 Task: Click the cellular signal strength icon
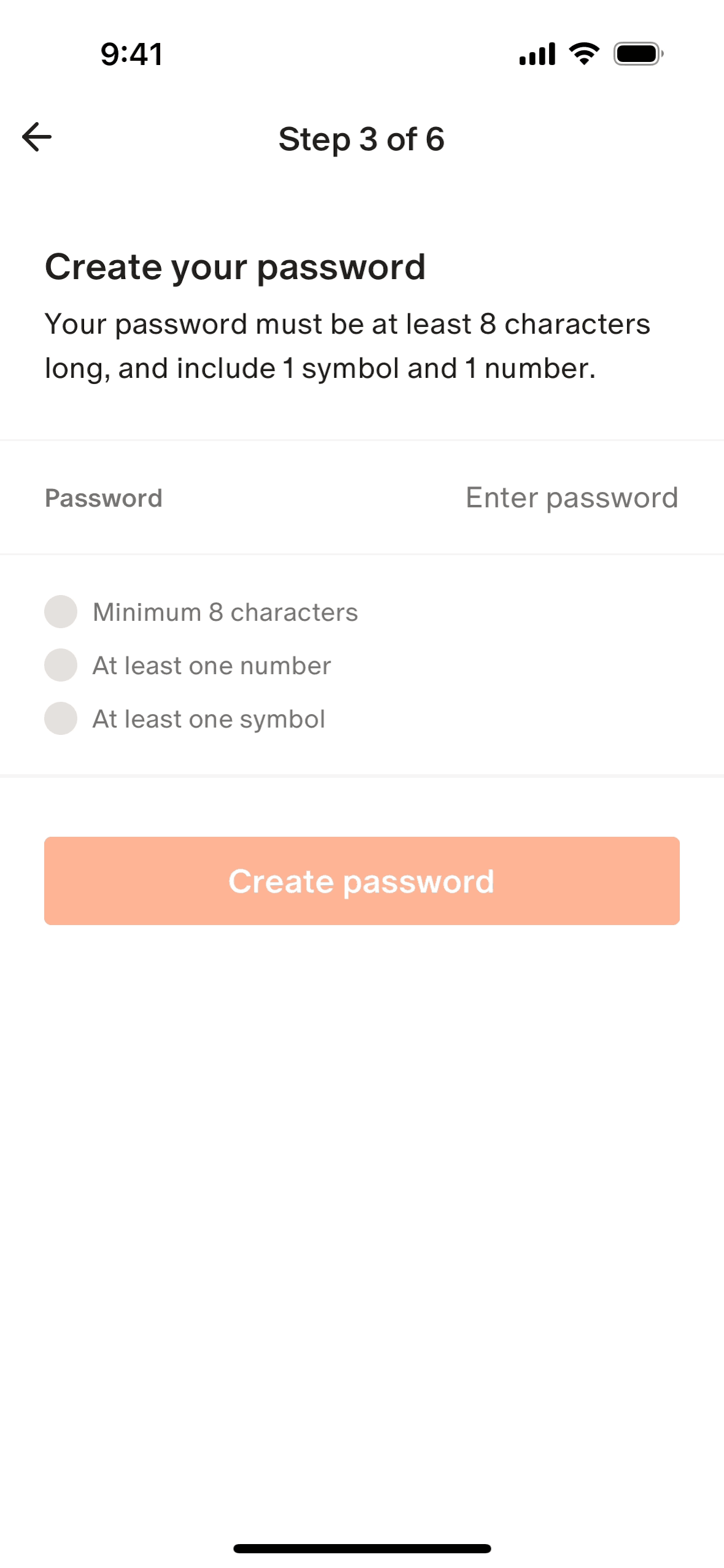537,54
